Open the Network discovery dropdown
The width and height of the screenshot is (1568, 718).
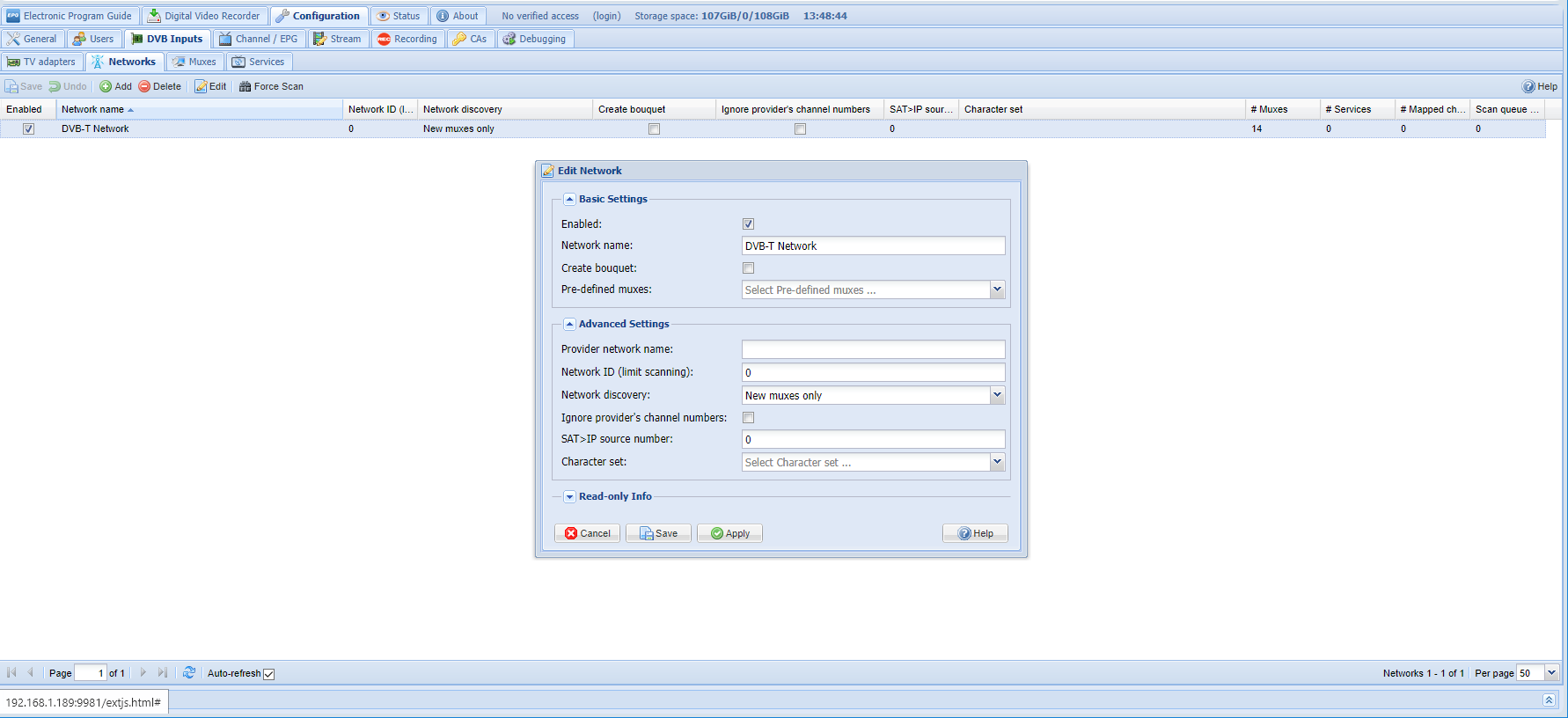click(x=997, y=395)
